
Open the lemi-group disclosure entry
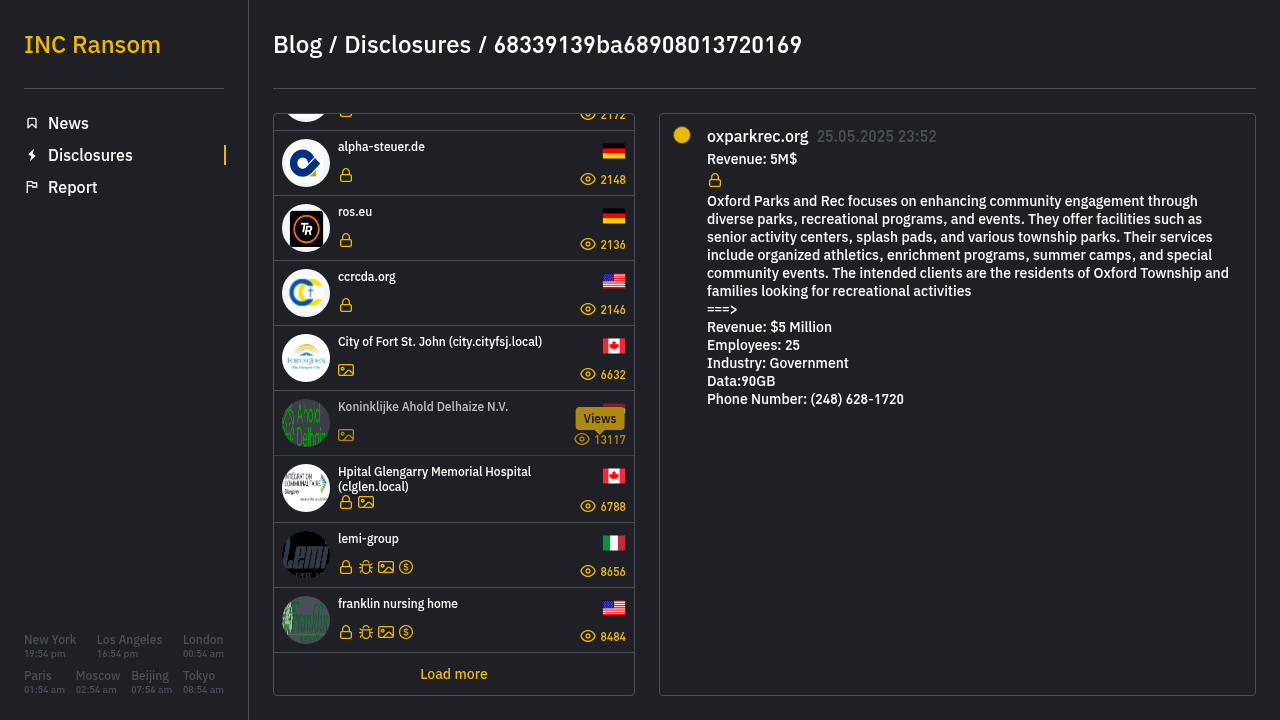[454, 555]
